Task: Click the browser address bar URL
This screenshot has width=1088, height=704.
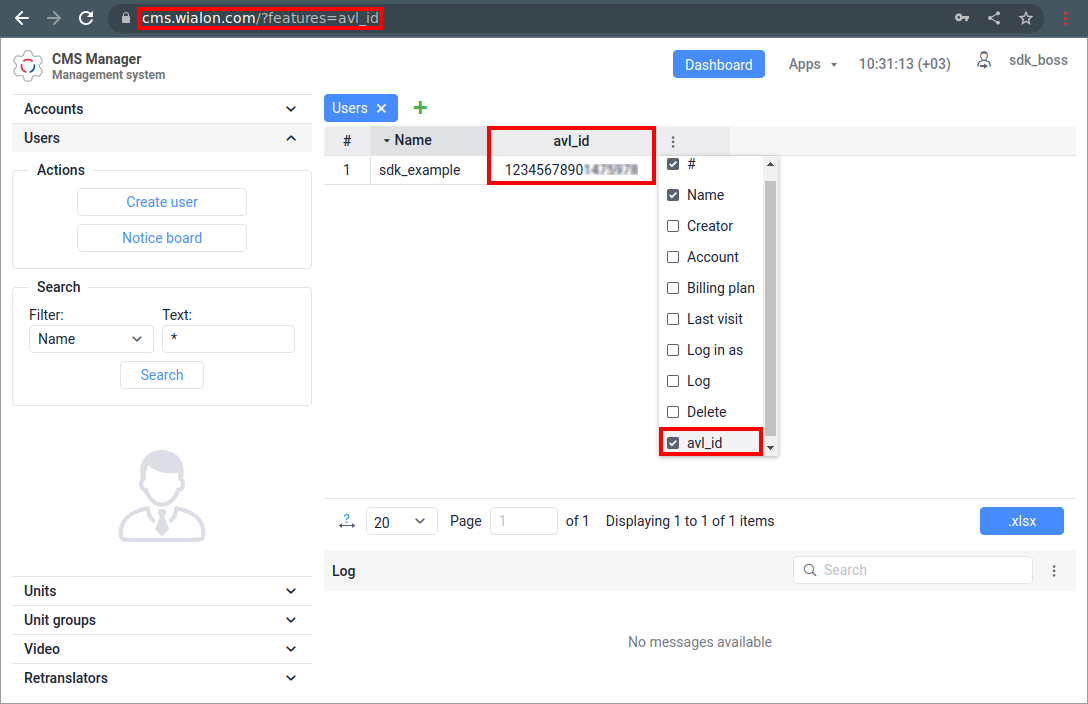Action: click(260, 18)
